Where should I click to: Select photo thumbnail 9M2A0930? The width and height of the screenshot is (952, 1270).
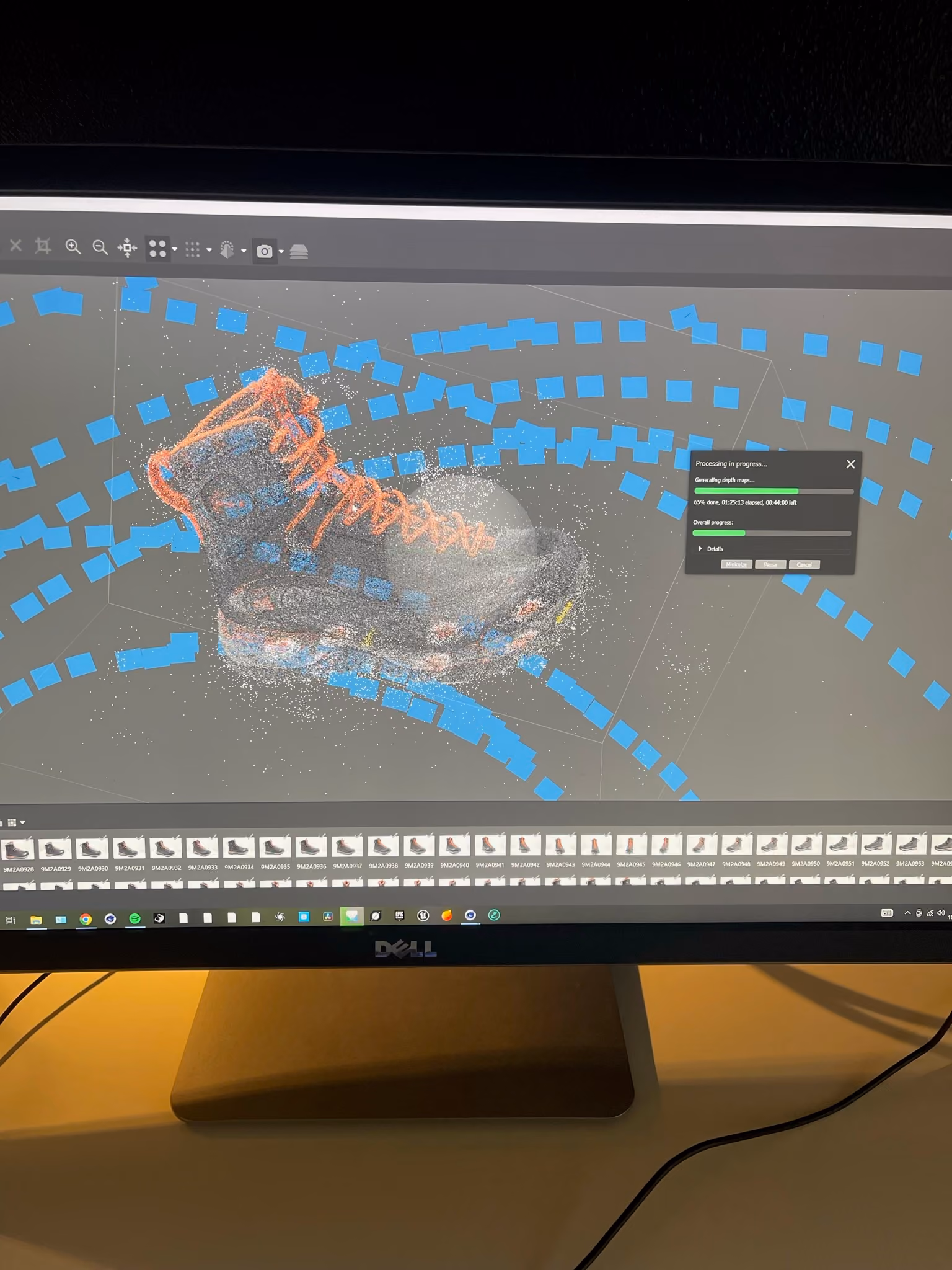[92, 848]
